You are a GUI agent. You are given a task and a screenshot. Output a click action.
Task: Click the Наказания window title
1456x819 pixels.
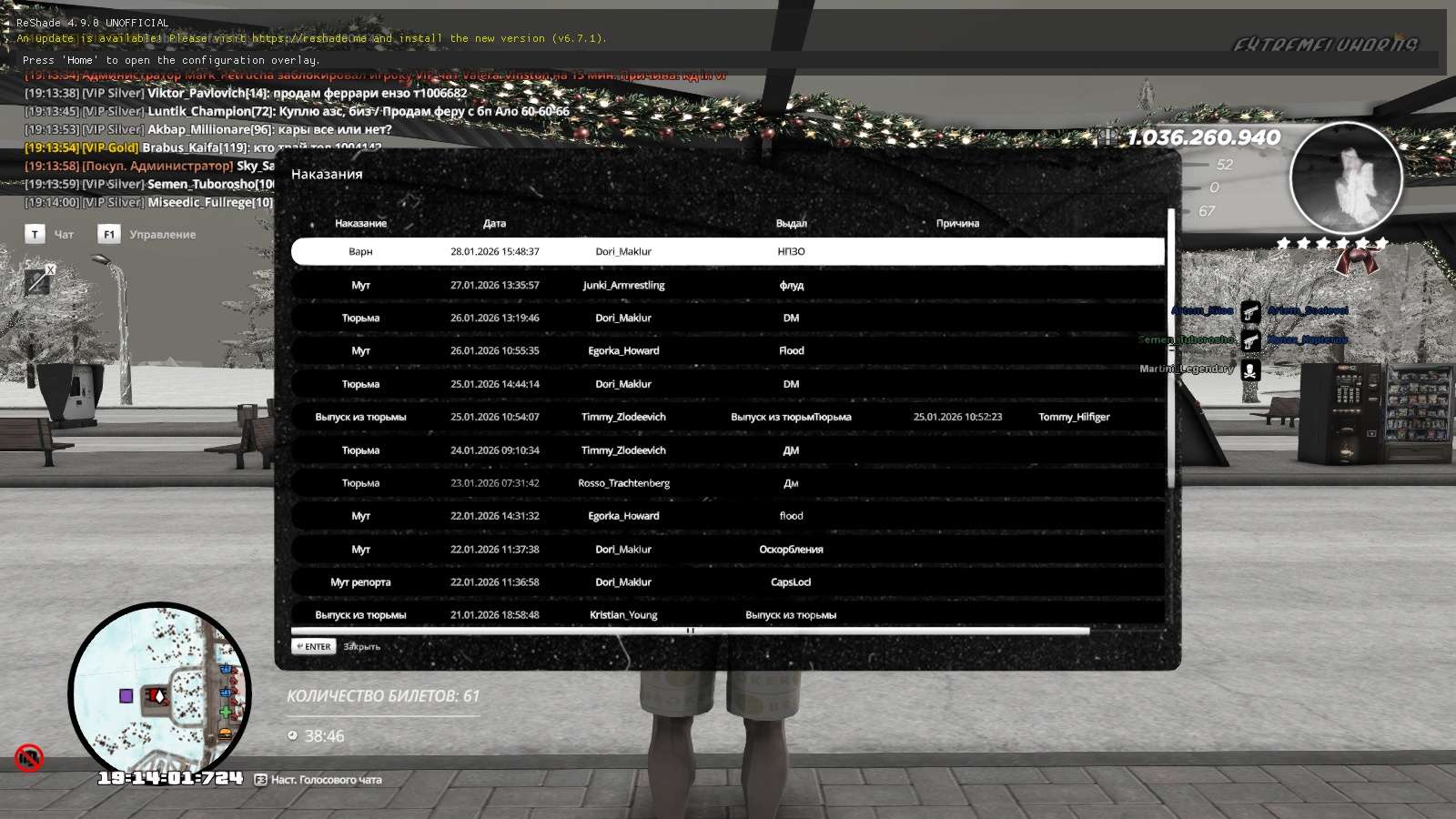point(327,174)
